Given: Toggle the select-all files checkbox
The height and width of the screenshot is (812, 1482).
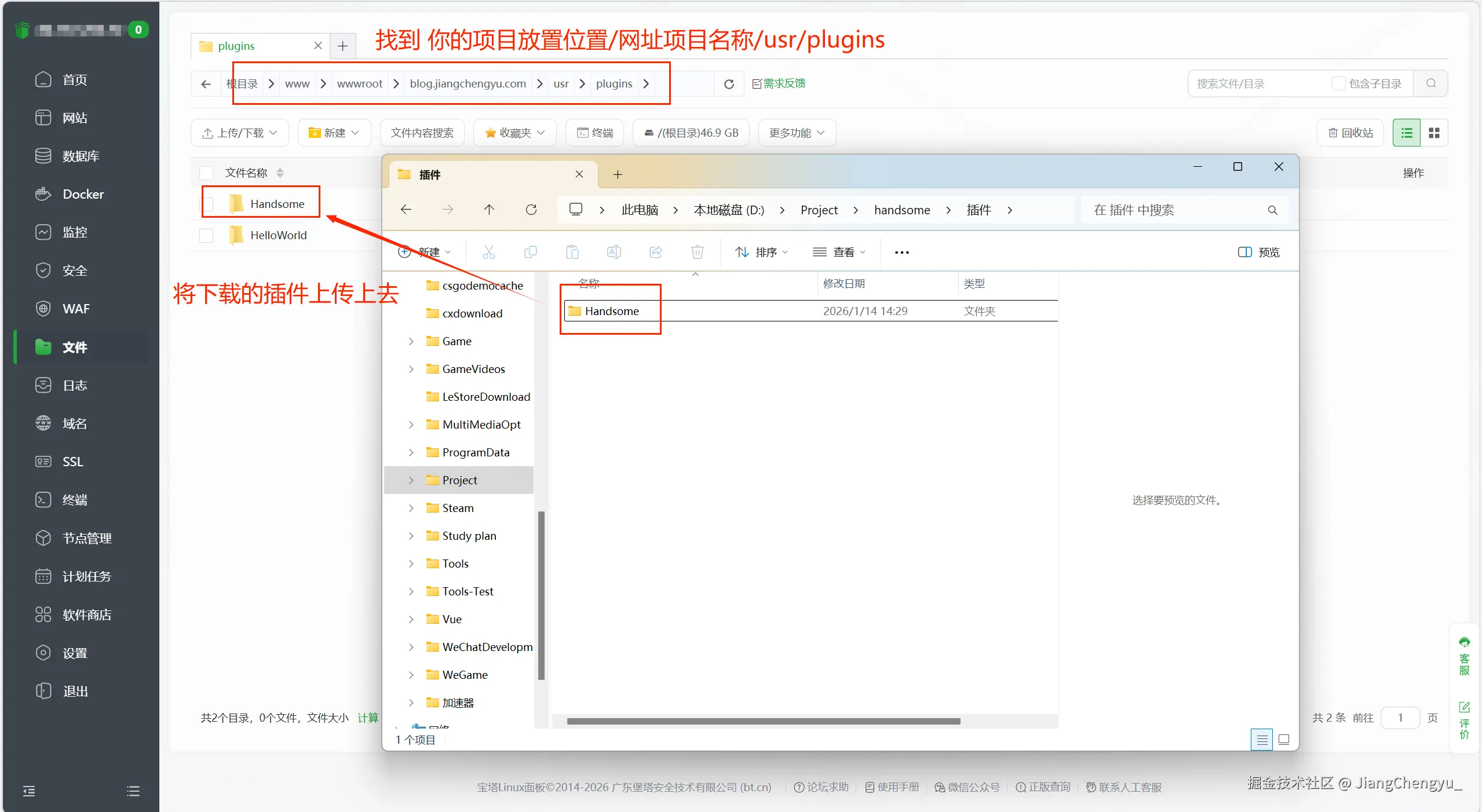Looking at the screenshot, I should [206, 173].
